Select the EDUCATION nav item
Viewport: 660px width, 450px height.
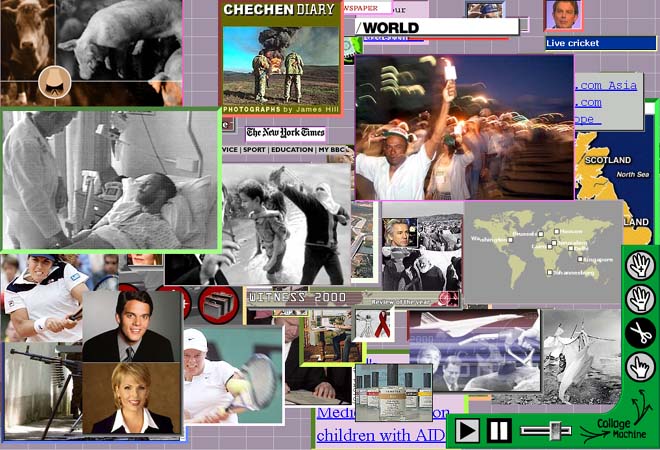point(292,149)
